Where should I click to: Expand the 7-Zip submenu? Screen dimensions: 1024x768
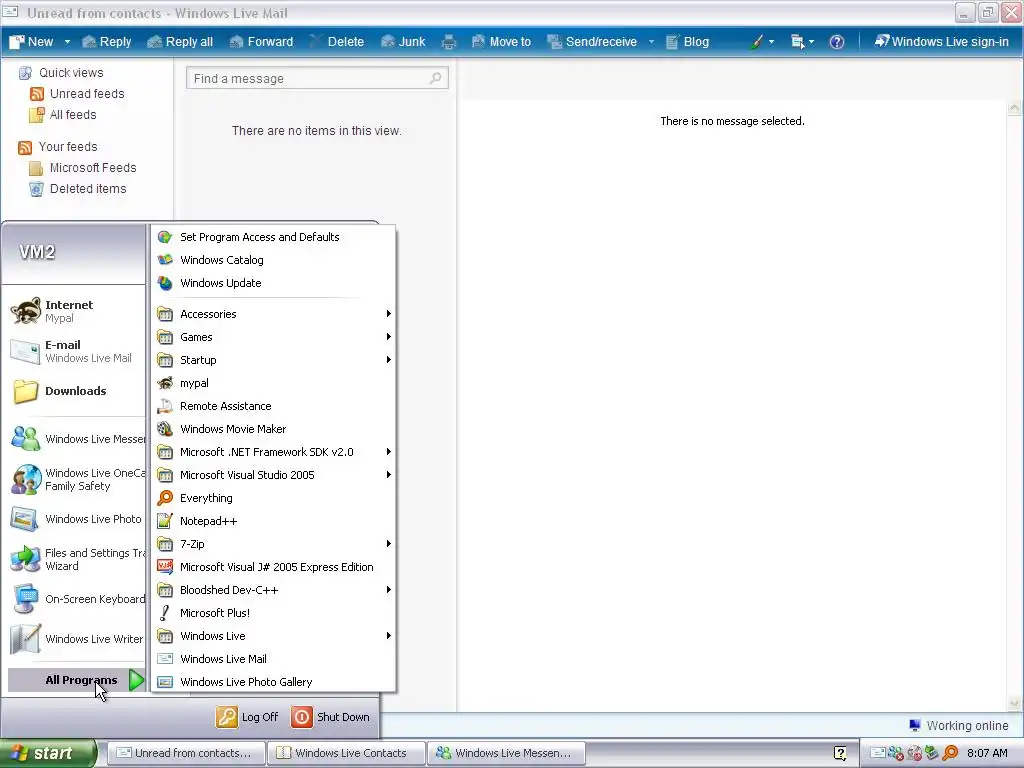click(273, 544)
